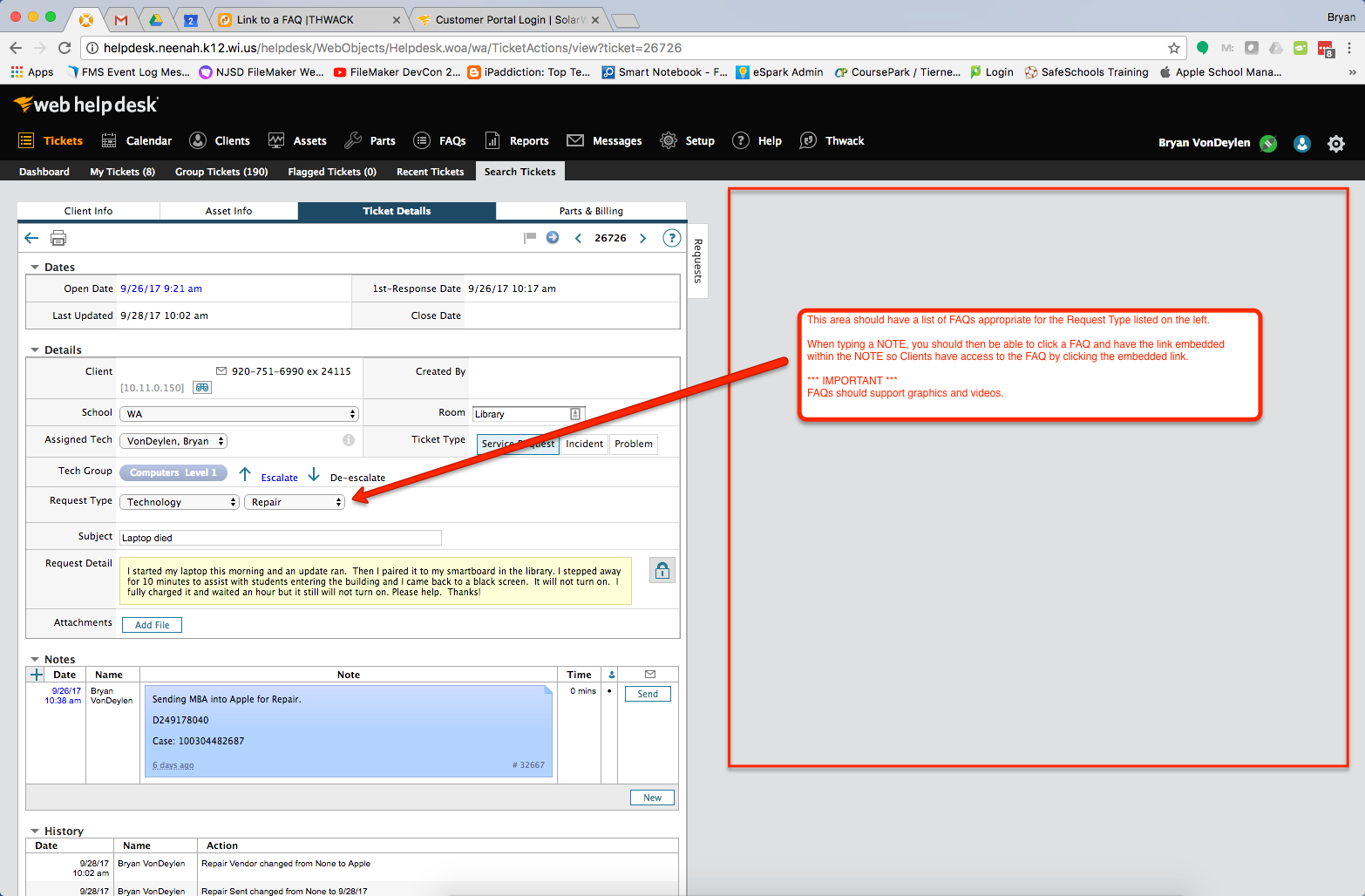The image size is (1365, 896).
Task: Open Group Tickets (190)
Action: point(221,172)
